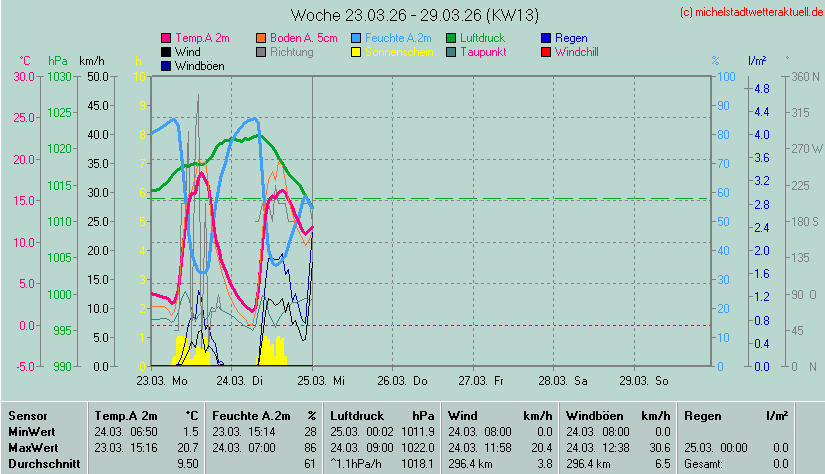Click the gray Richtung legend swatch
The width and height of the screenshot is (825, 474).
(262, 51)
